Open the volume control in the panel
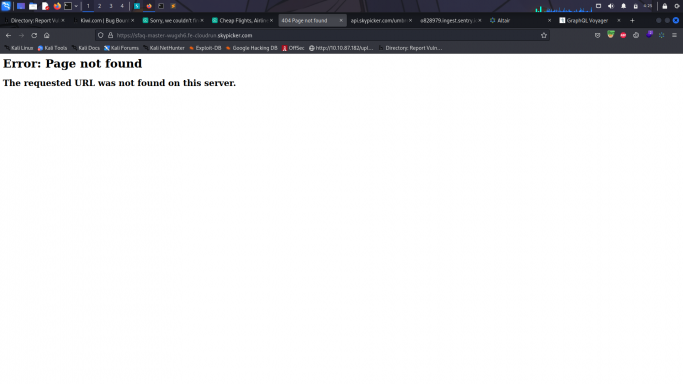The width and height of the screenshot is (683, 384). point(611,6)
